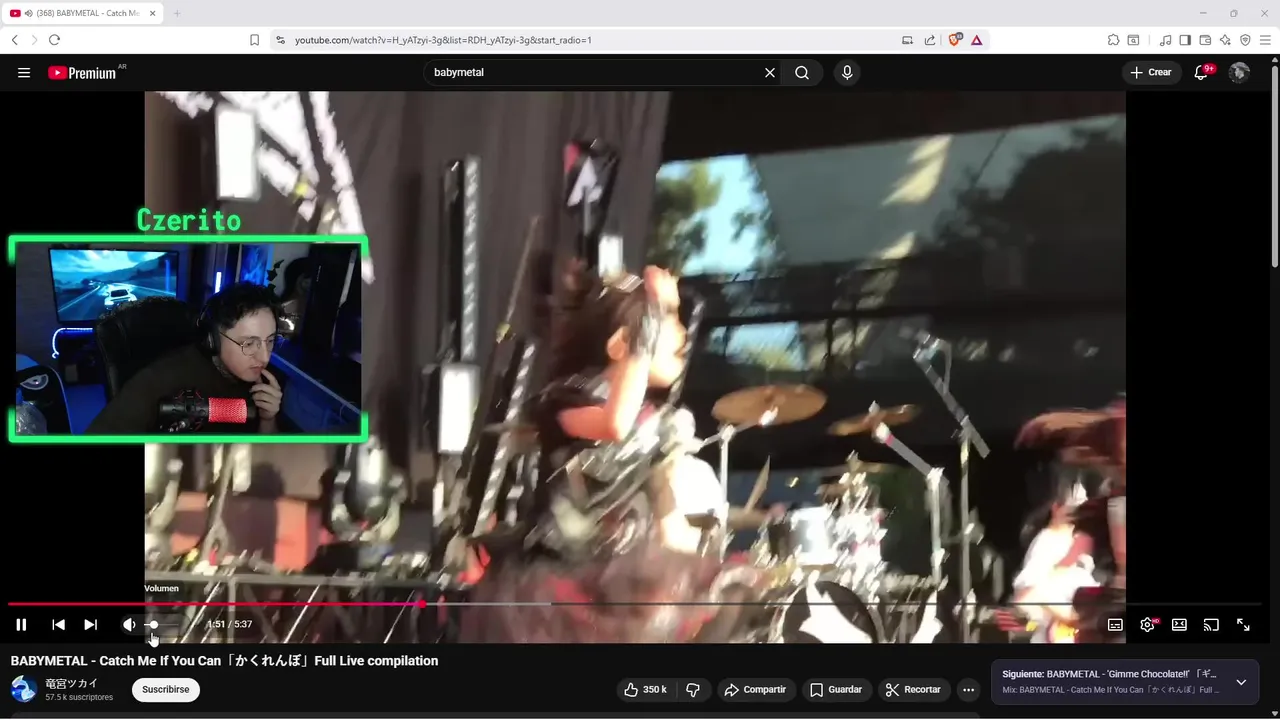The width and height of the screenshot is (1280, 720).
Task: Open Brave Rewards triangle icon
Action: pyautogui.click(x=976, y=40)
